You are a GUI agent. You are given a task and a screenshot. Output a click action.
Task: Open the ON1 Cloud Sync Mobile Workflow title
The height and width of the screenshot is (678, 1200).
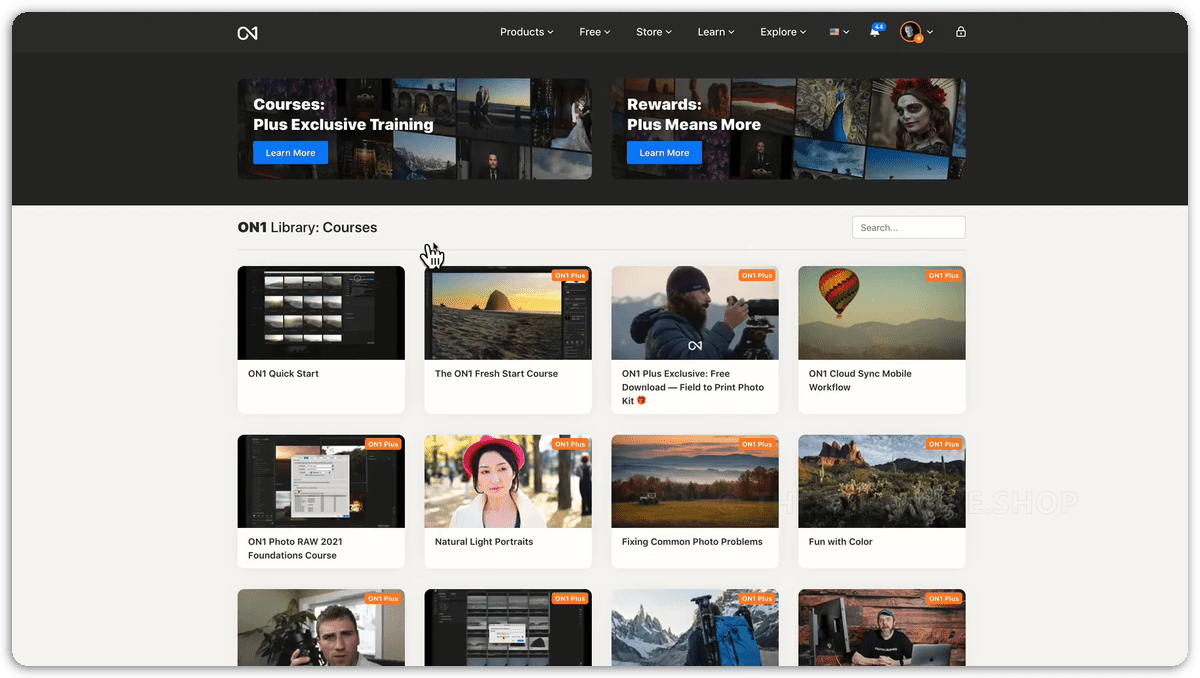[860, 380]
